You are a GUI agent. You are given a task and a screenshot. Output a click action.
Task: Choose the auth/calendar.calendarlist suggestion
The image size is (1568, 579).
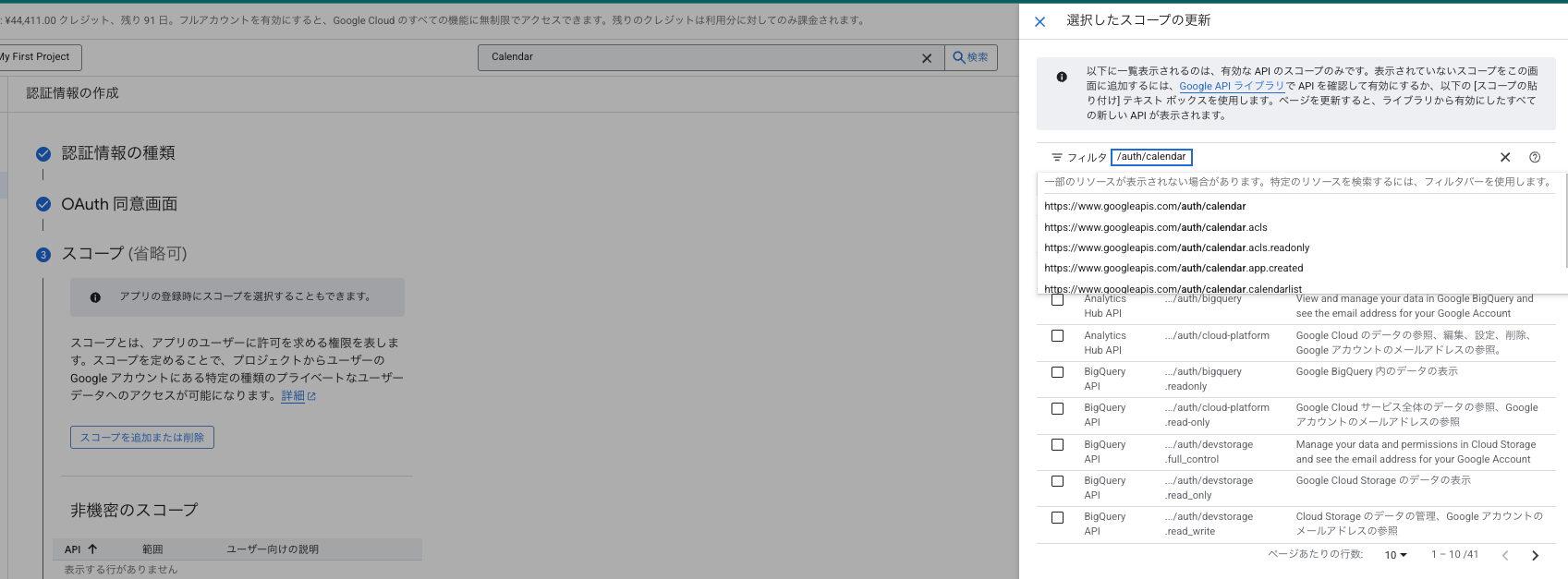[x=1173, y=289]
